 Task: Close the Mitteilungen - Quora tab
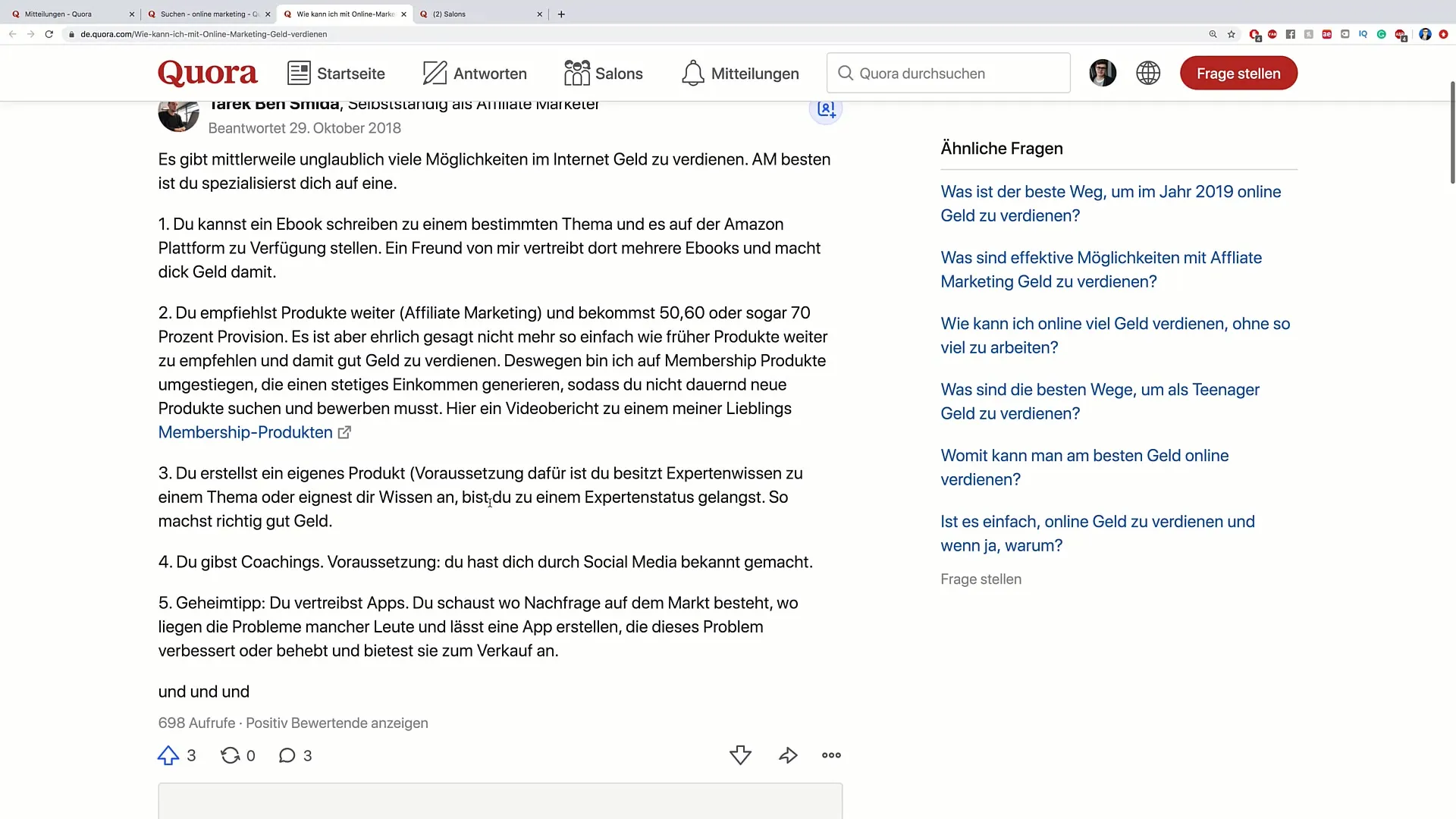pyautogui.click(x=132, y=14)
